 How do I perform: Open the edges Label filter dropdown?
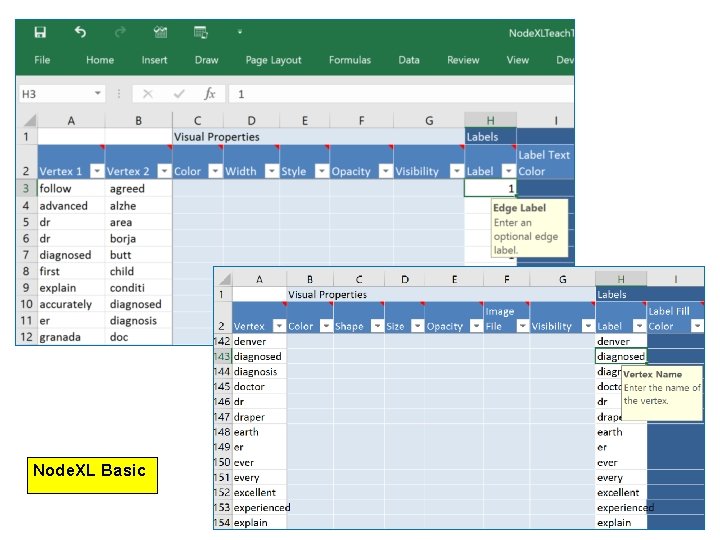point(508,171)
